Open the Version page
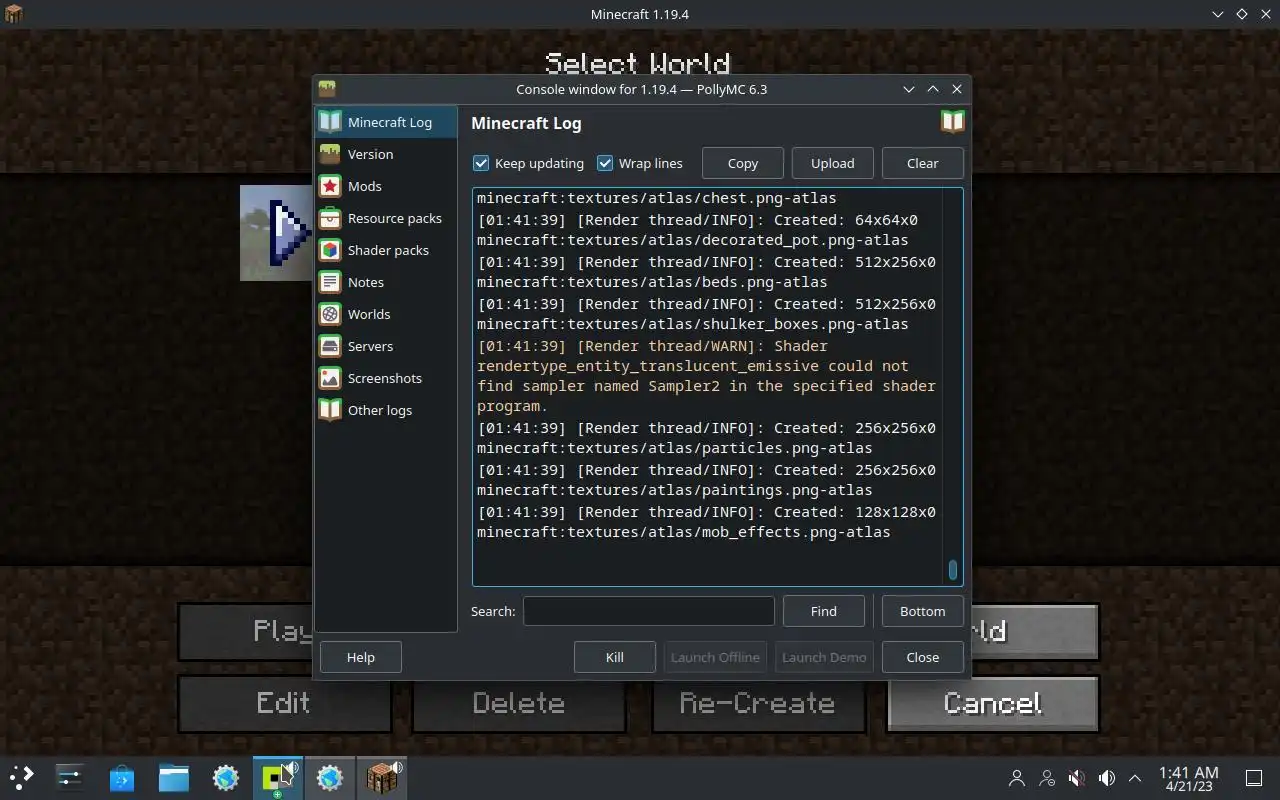The height and width of the screenshot is (800, 1280). click(x=386, y=154)
